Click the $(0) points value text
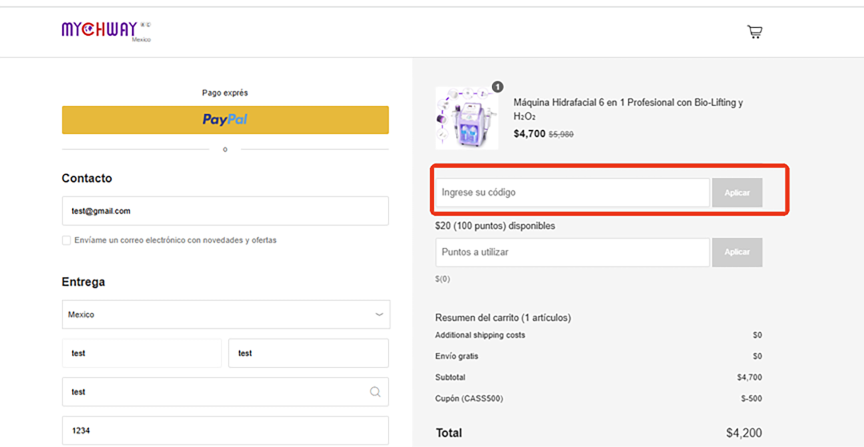 point(442,279)
